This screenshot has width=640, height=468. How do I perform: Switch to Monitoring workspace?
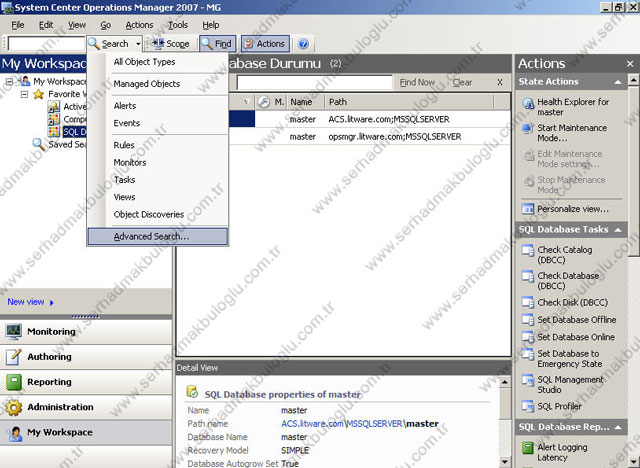click(x=86, y=331)
